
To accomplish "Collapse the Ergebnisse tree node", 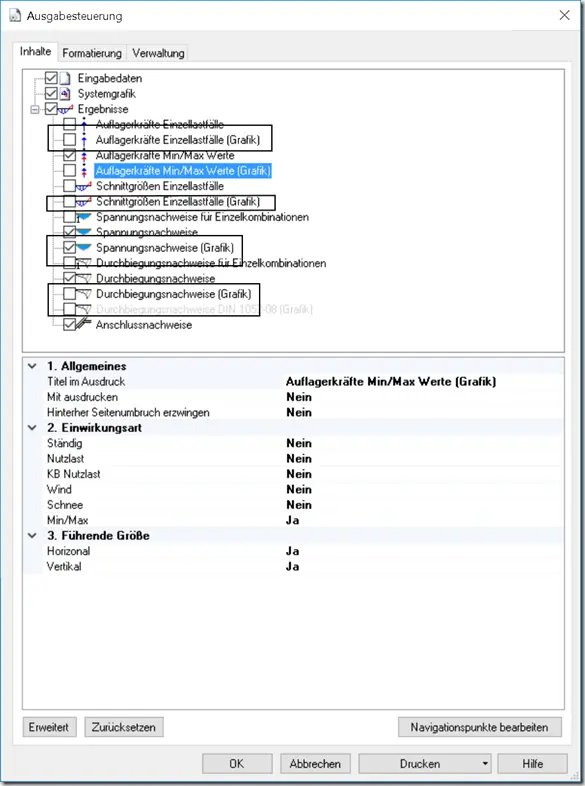I will pyautogui.click(x=35, y=109).
